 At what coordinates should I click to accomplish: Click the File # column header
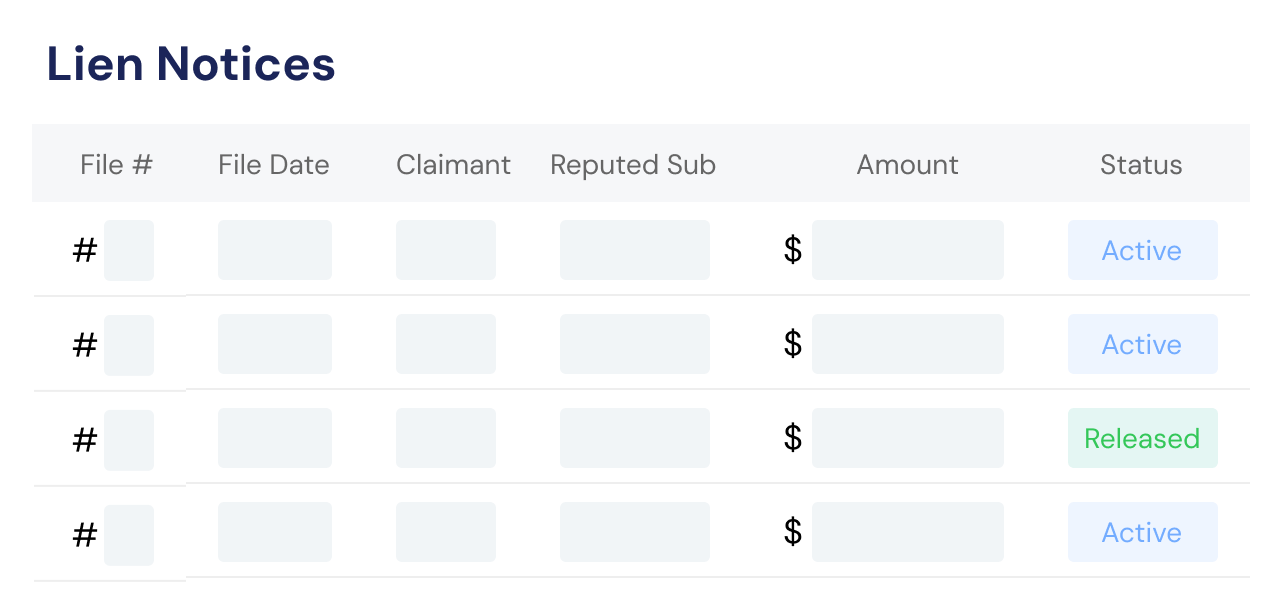coord(116,165)
